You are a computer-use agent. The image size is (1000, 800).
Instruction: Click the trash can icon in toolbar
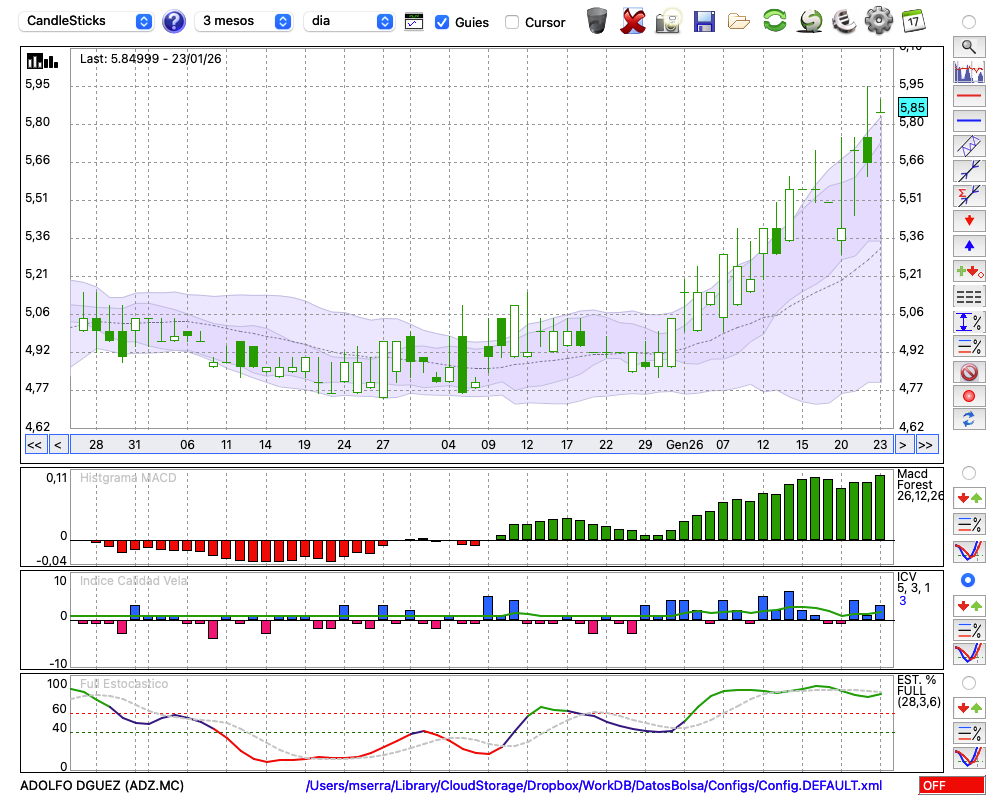click(x=597, y=21)
